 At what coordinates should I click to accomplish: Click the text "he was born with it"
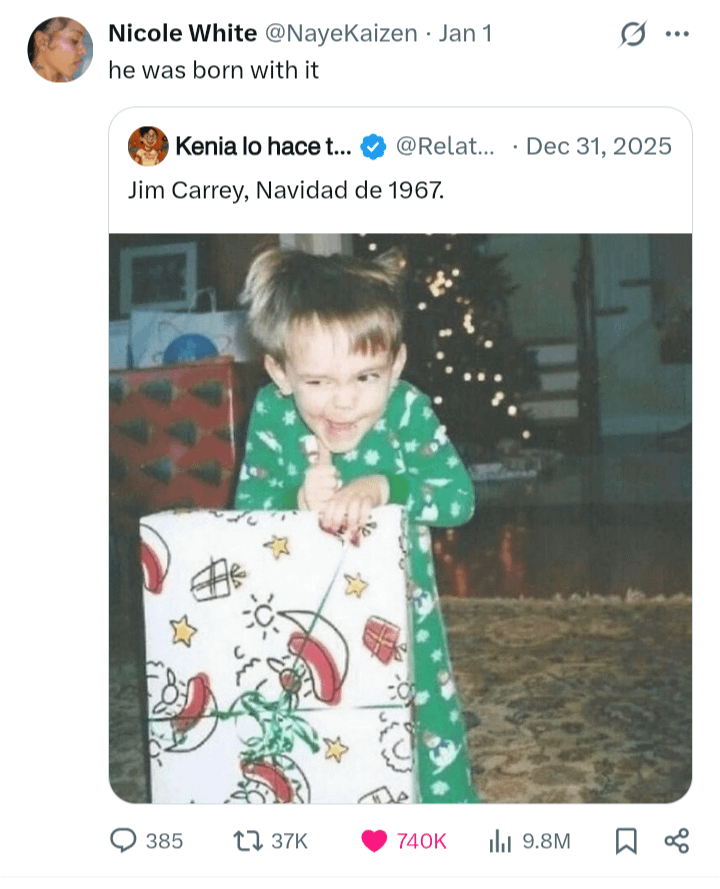click(x=213, y=71)
